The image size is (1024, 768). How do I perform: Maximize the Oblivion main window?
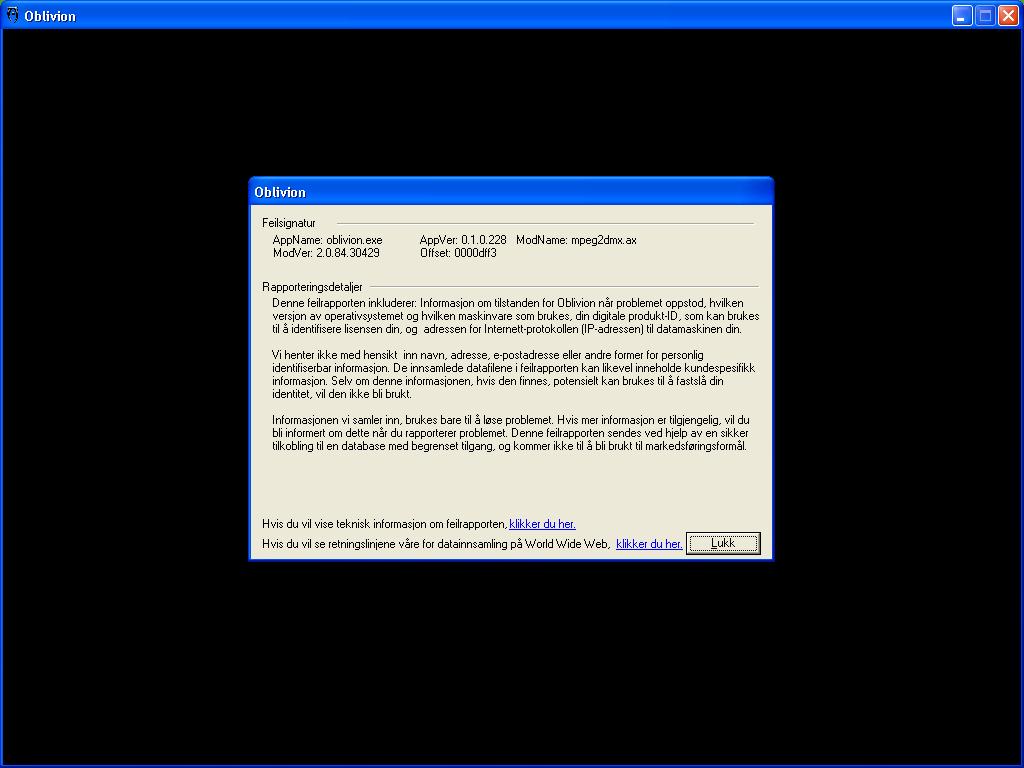click(985, 16)
